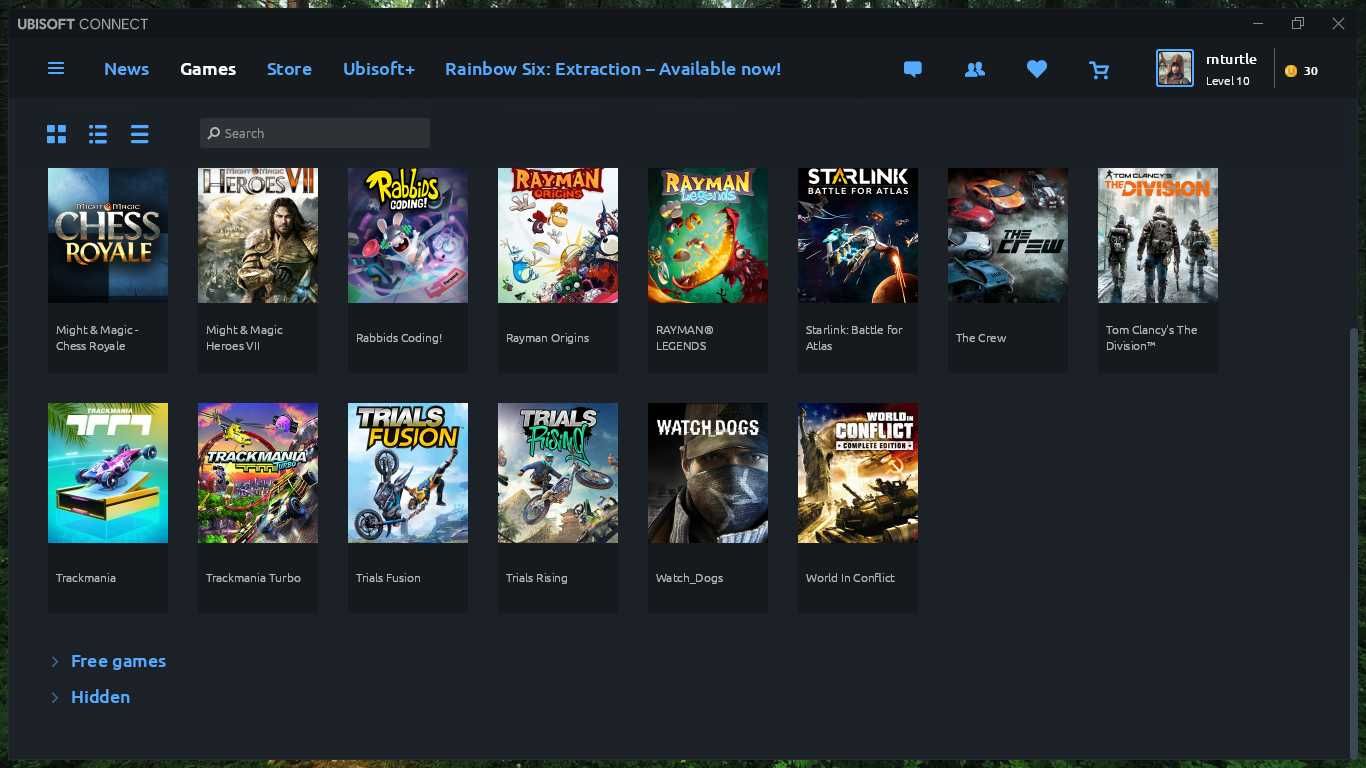Click the mturtle username text
This screenshot has width=1366, height=768.
click(x=1231, y=59)
